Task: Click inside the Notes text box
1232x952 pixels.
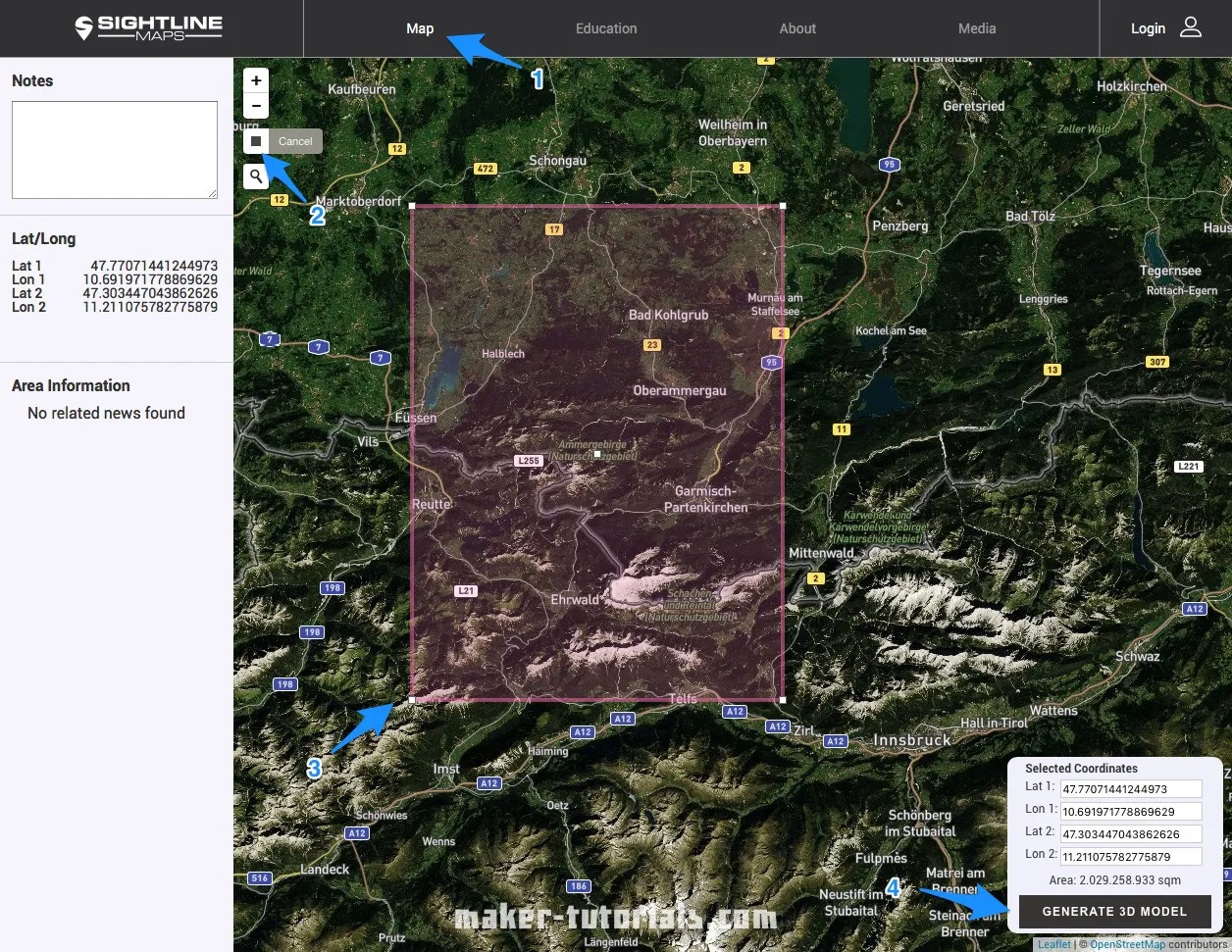Action: [114, 149]
